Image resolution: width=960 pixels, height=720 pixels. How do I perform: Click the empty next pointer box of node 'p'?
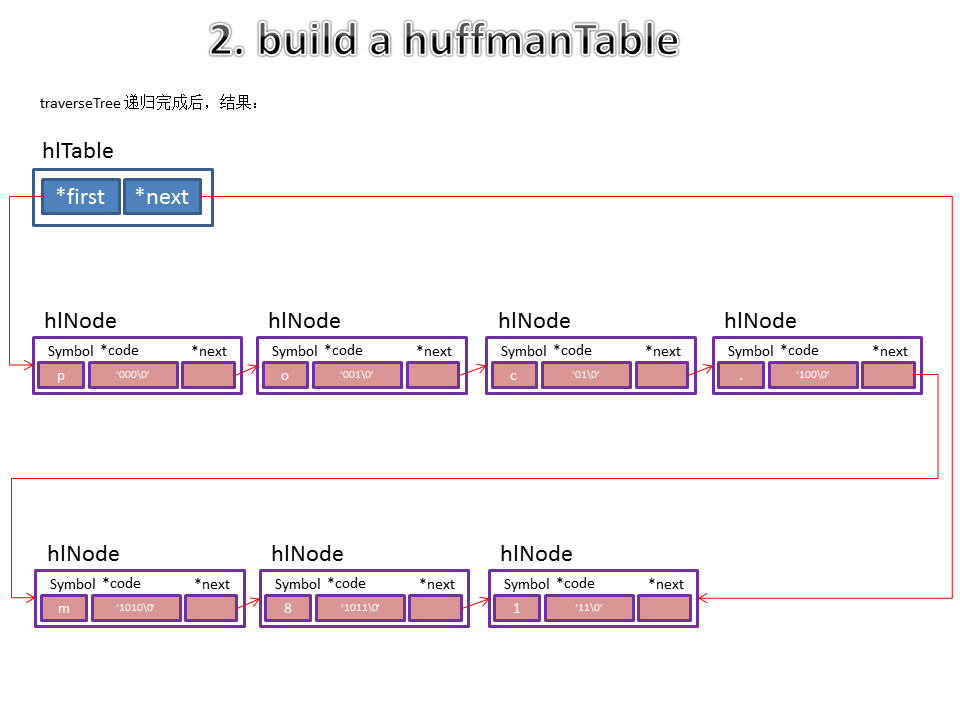[x=207, y=375]
